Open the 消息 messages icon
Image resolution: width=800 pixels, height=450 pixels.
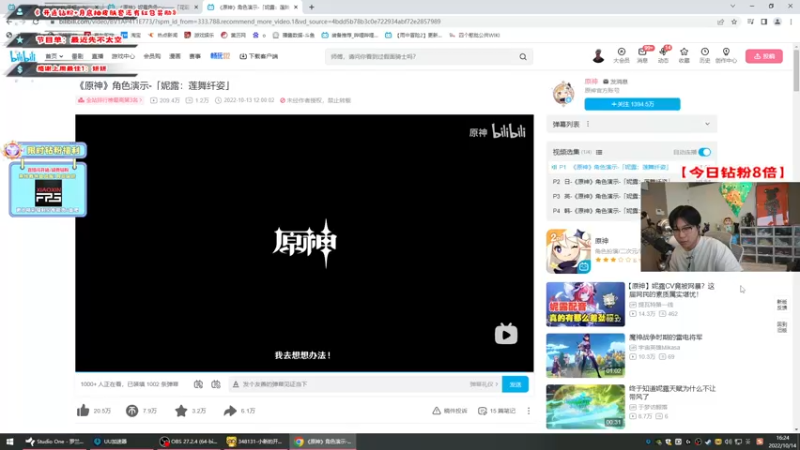pos(642,56)
